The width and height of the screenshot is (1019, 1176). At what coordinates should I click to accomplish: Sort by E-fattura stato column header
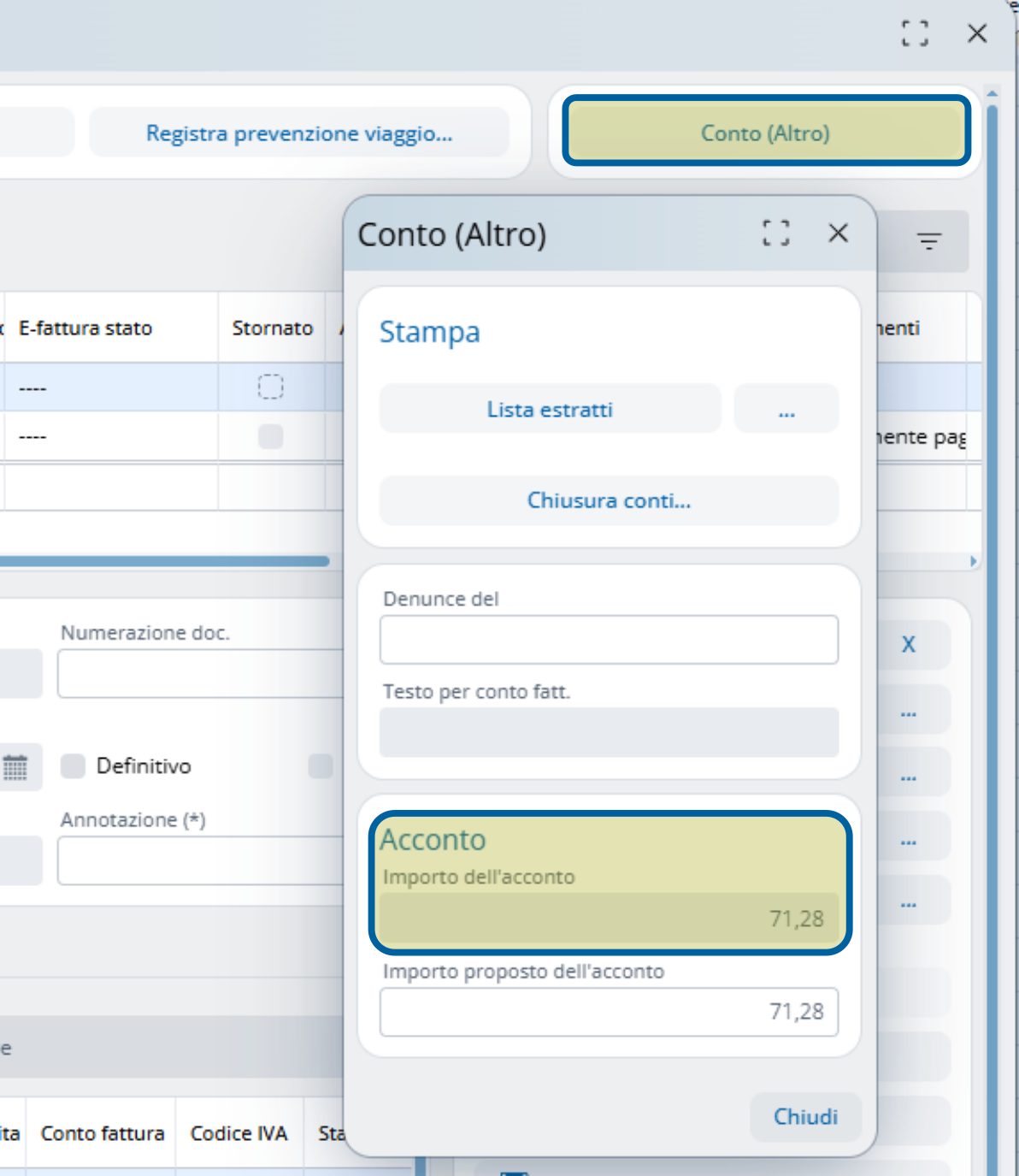click(85, 328)
